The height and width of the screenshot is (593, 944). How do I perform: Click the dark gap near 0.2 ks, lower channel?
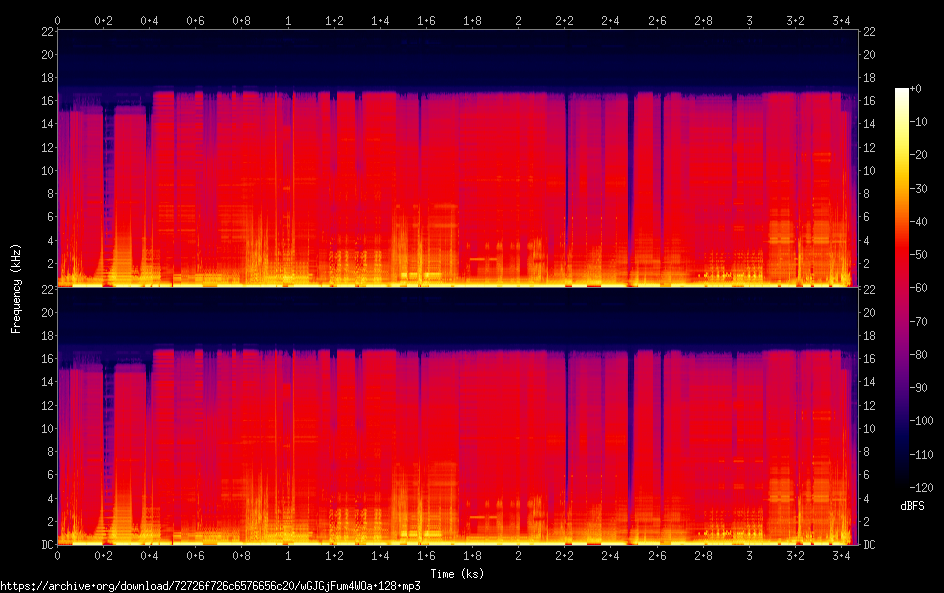click(107, 440)
